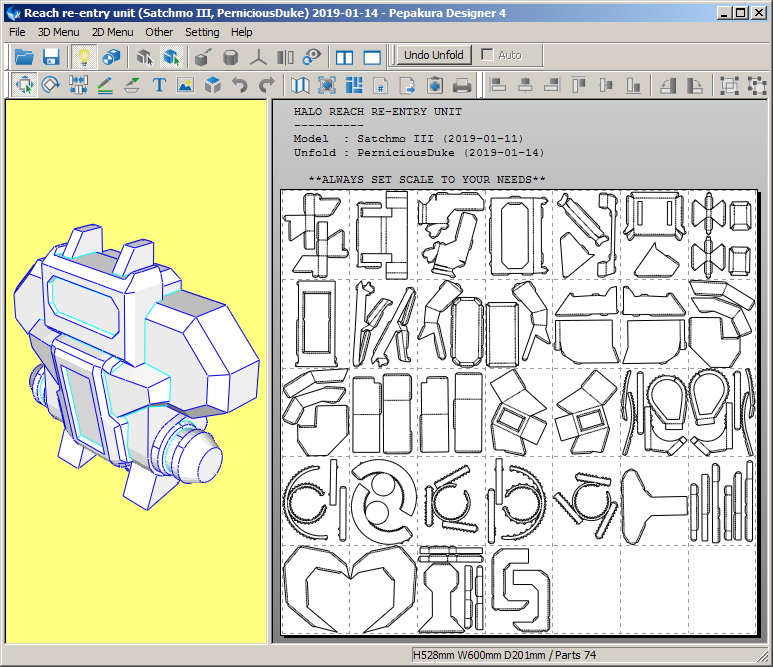This screenshot has width=773, height=667.
Task: Click the '**ALWAYS SET SCALE TO YOUR NEEDS**' note
Action: coord(427,179)
